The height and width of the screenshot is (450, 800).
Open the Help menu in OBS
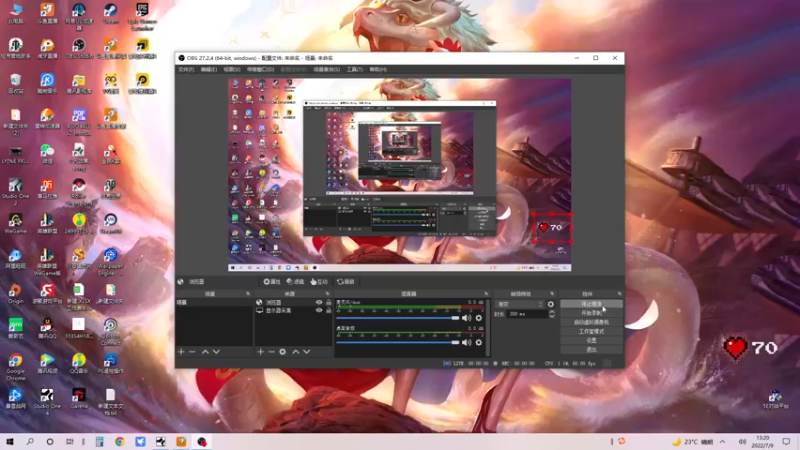tap(378, 69)
